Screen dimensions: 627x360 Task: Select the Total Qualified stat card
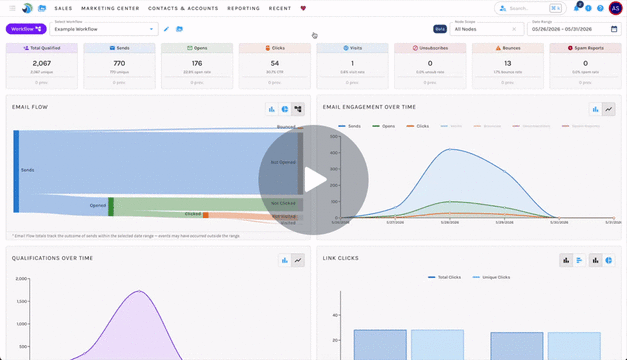(x=42, y=66)
